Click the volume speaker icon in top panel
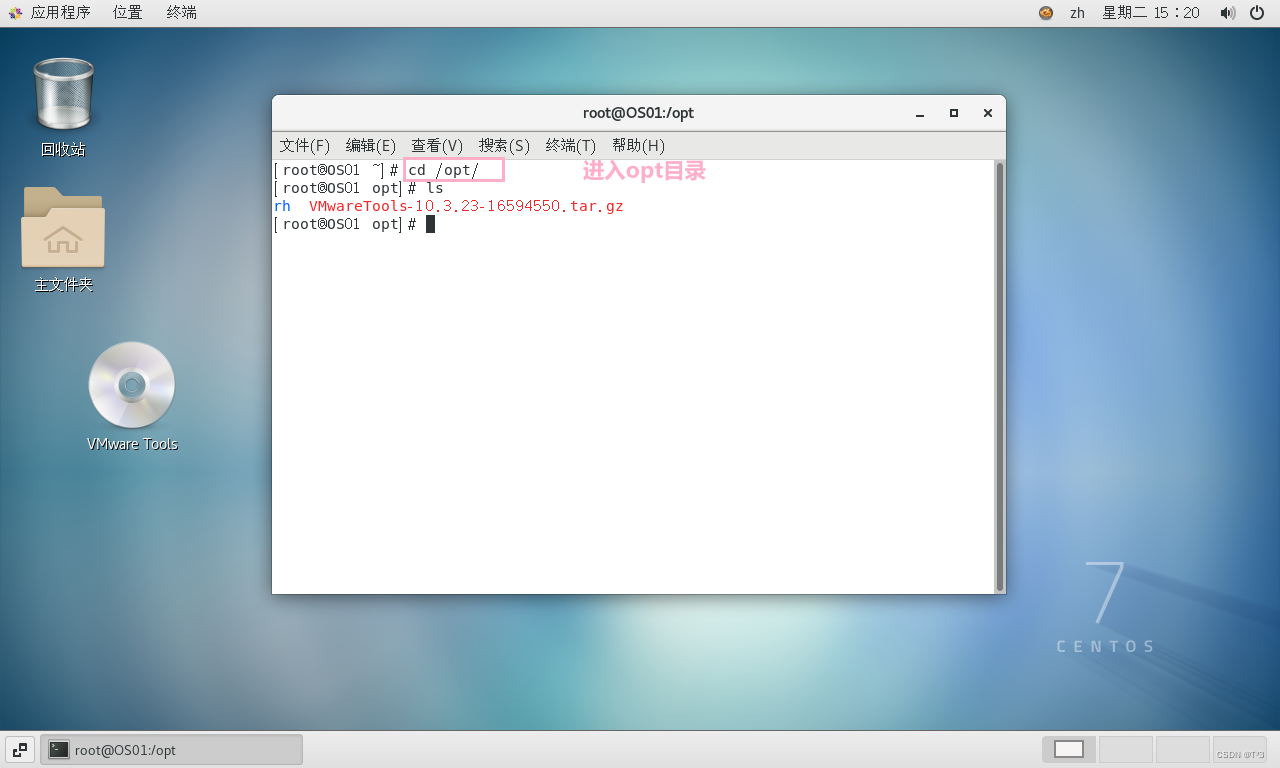The width and height of the screenshot is (1280, 768). coord(1227,13)
